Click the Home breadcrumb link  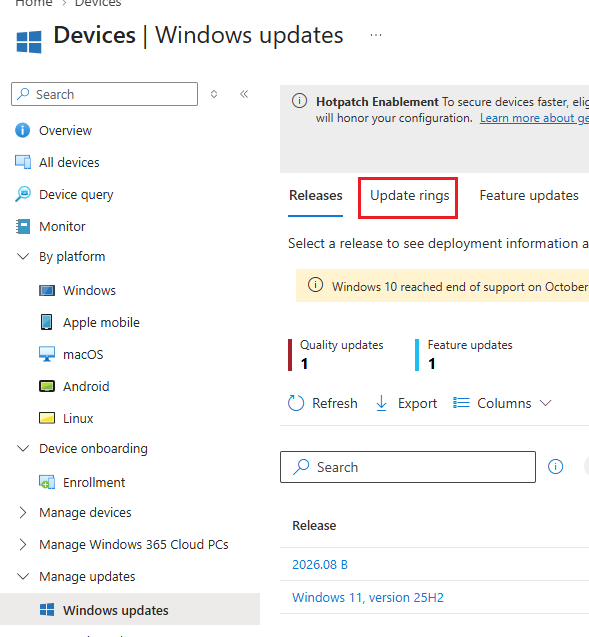34,4
